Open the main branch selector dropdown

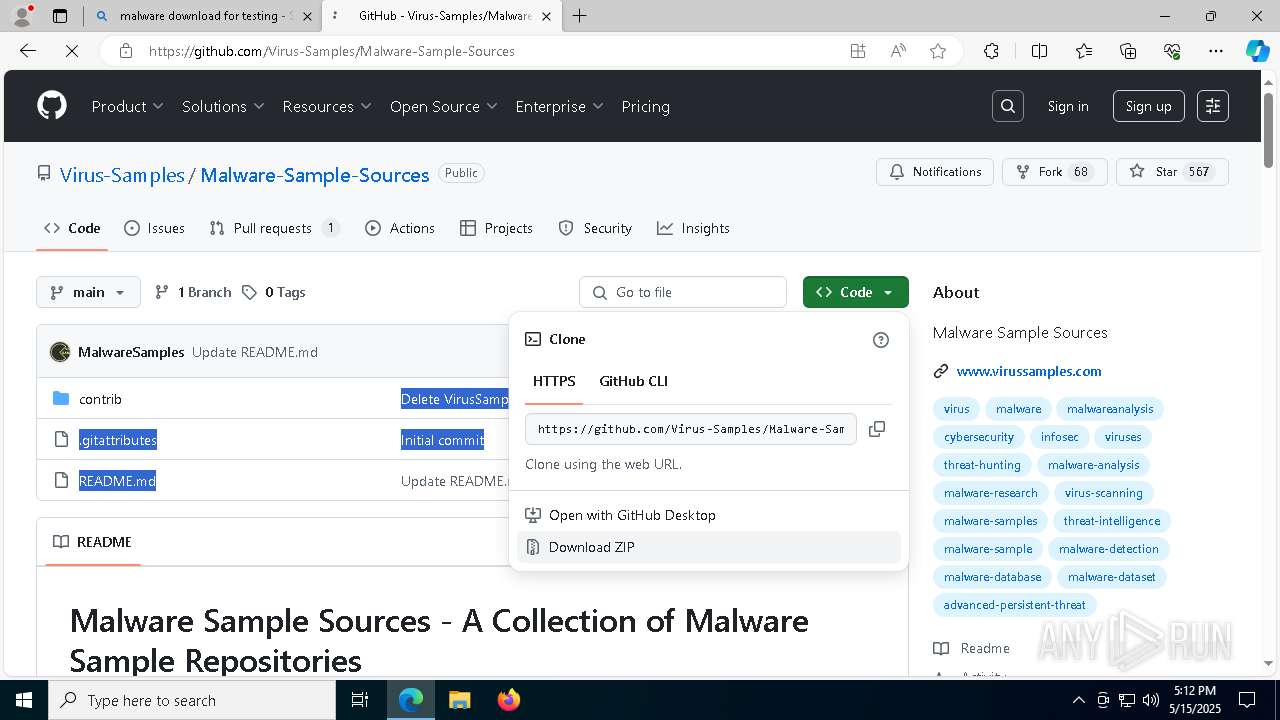pyautogui.click(x=88, y=292)
